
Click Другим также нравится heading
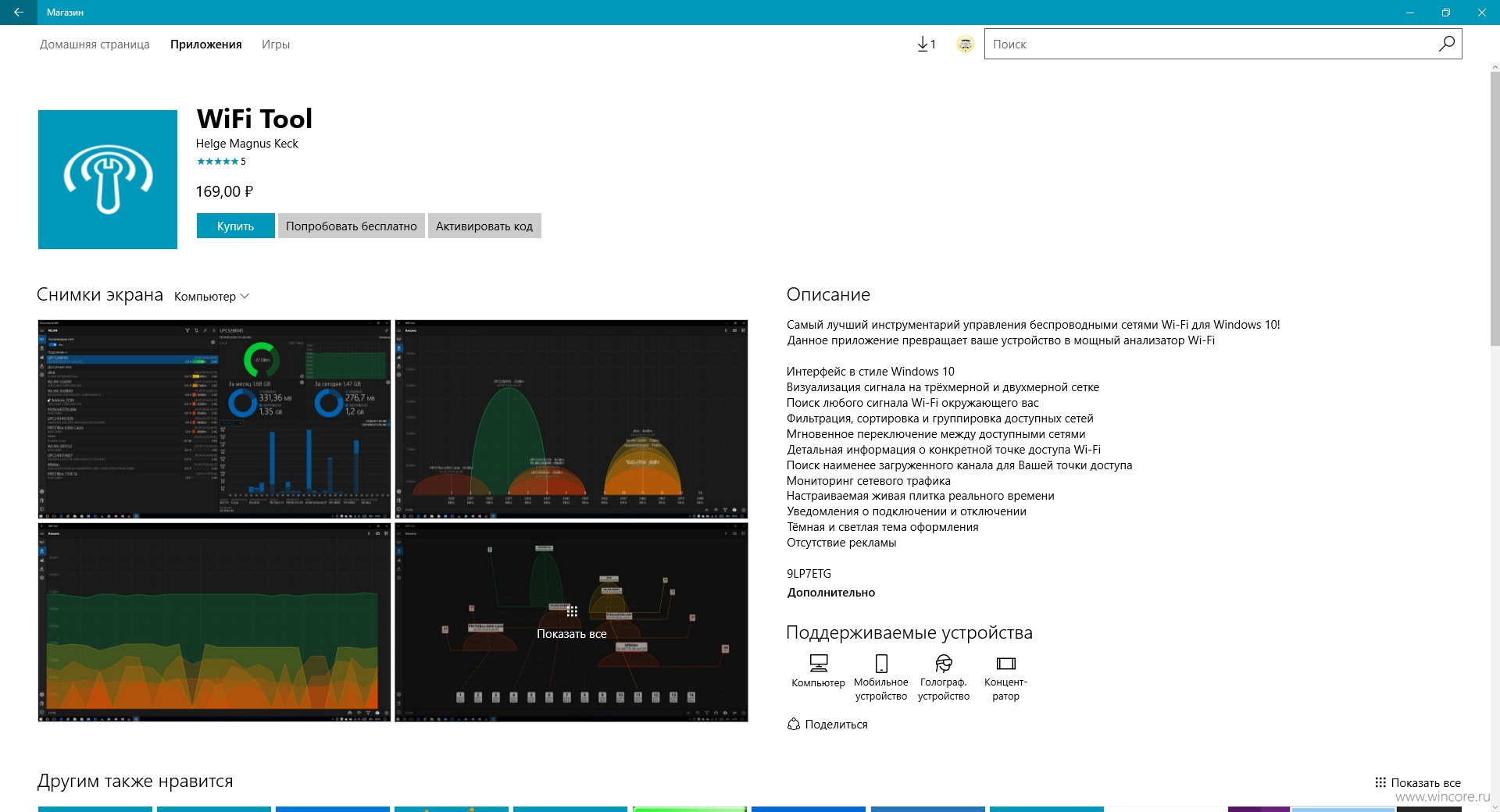[135, 781]
